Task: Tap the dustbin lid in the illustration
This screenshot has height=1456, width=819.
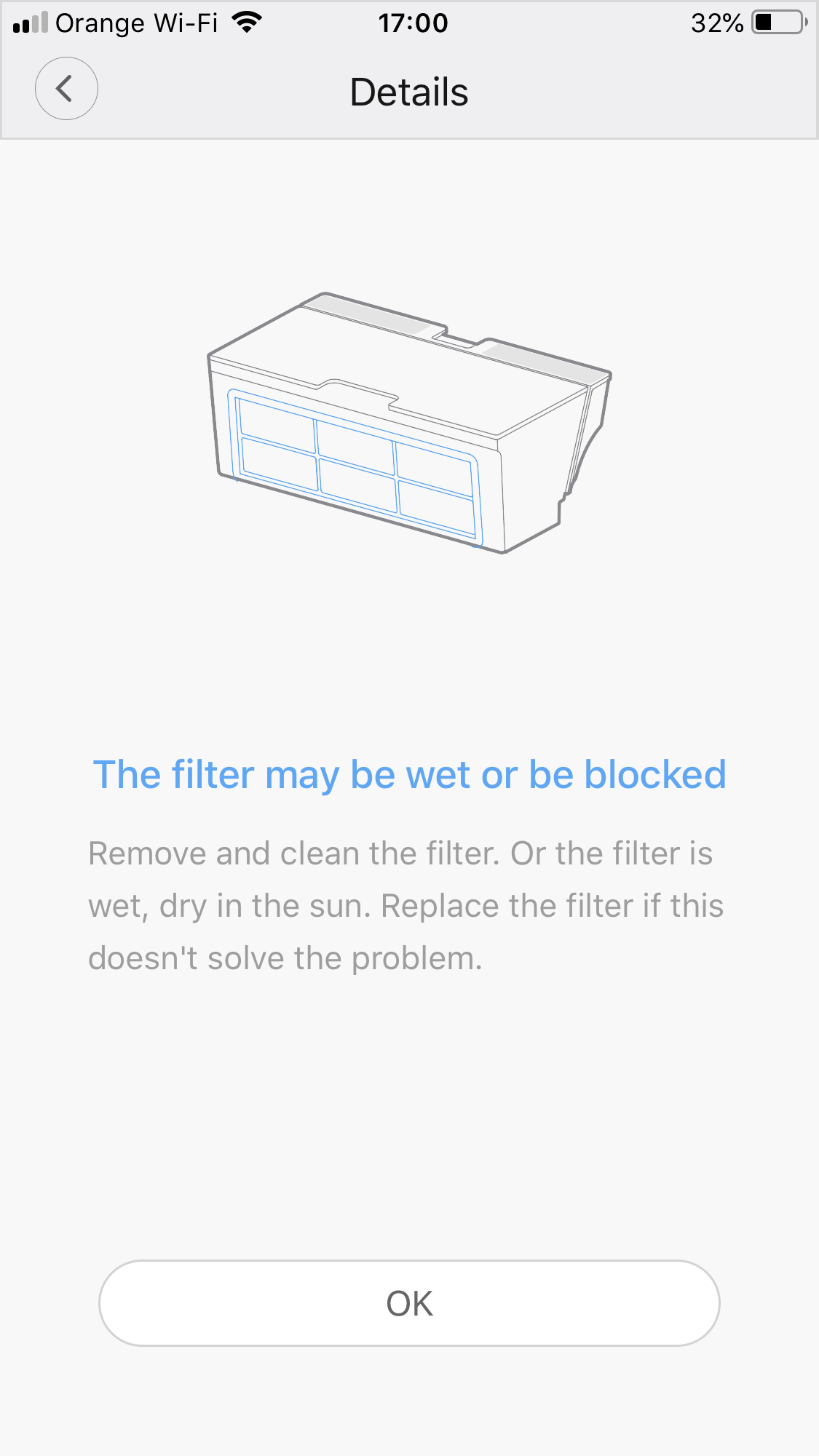Action: click(x=408, y=364)
